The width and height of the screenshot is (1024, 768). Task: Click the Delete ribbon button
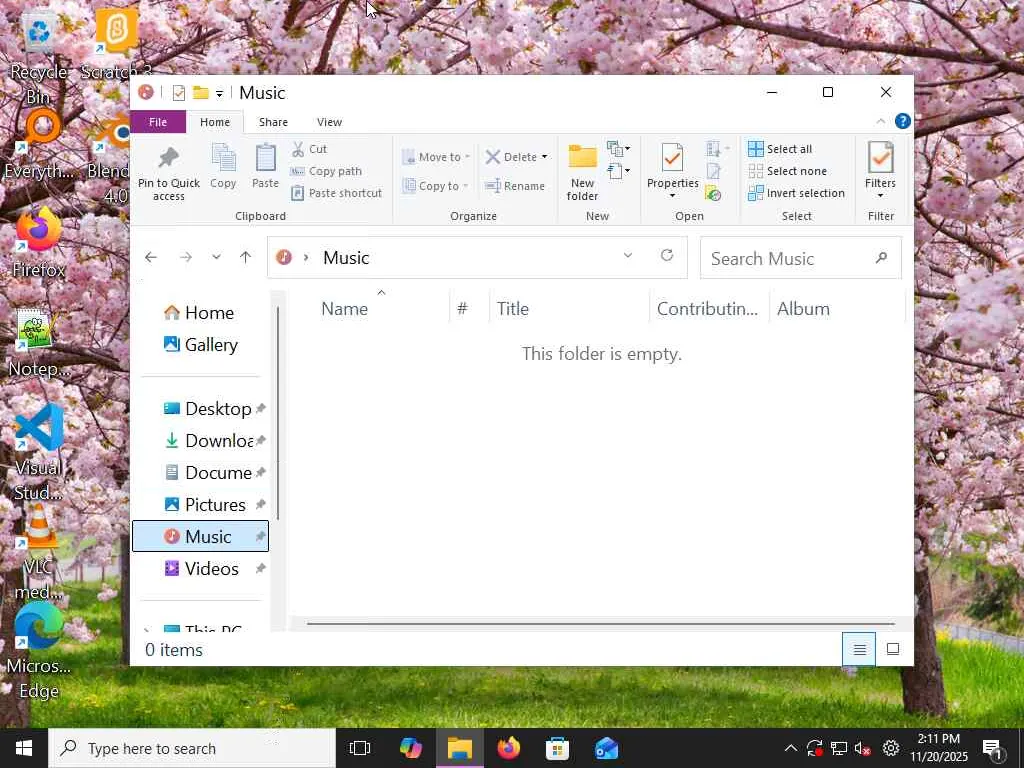511,157
